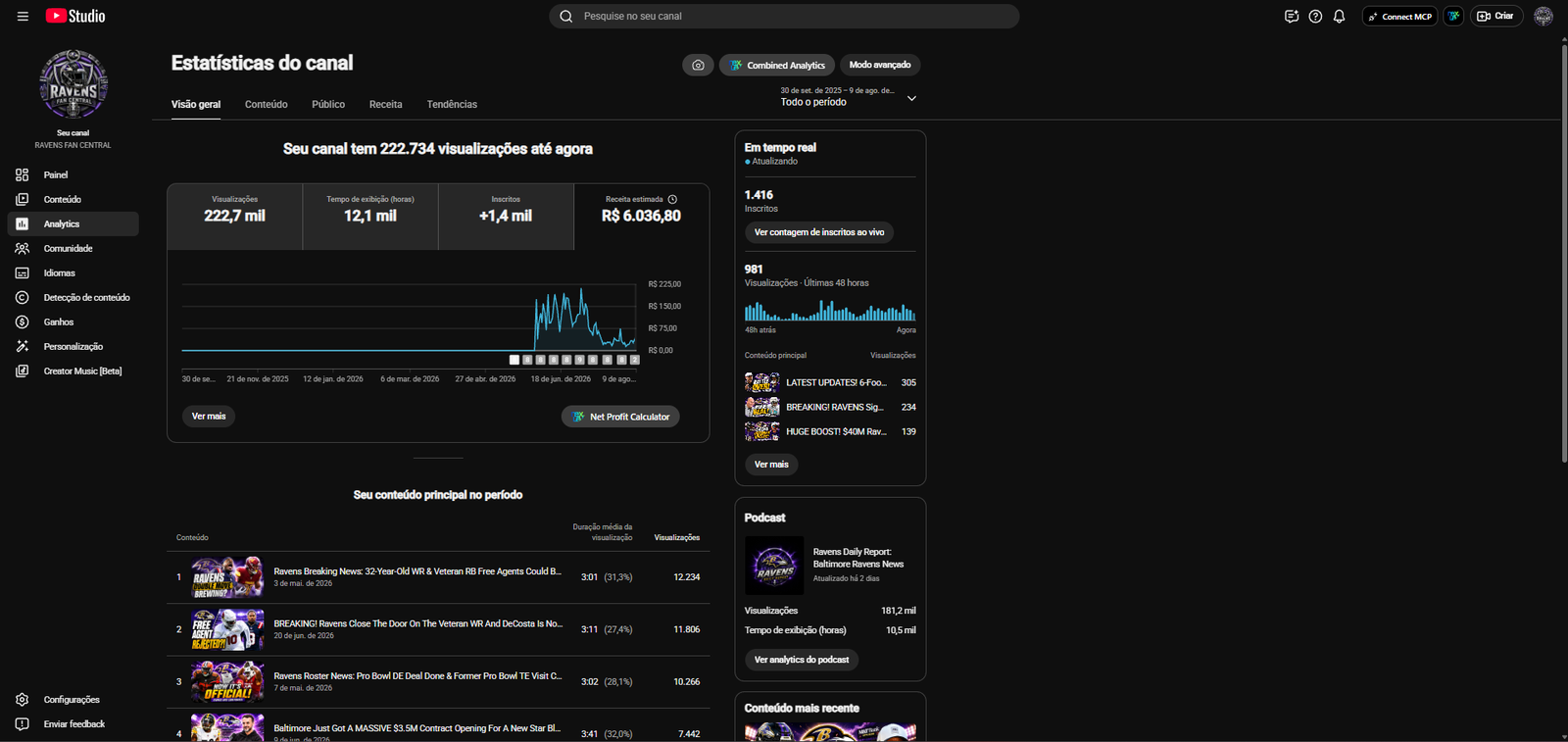
Task: Open thumbnail of BREAKING! Ravens Close The Door video
Action: point(227,630)
